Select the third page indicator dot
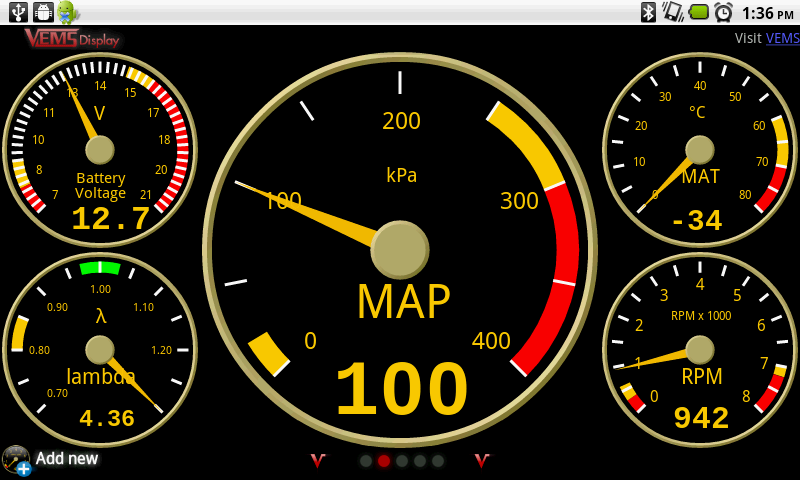 point(402,461)
